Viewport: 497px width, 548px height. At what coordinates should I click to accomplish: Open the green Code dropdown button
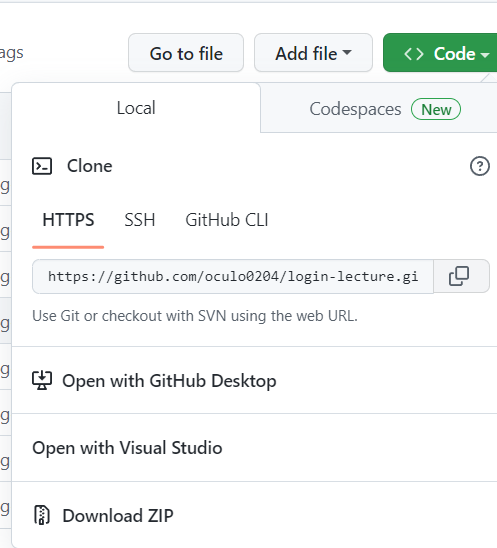(x=440, y=53)
